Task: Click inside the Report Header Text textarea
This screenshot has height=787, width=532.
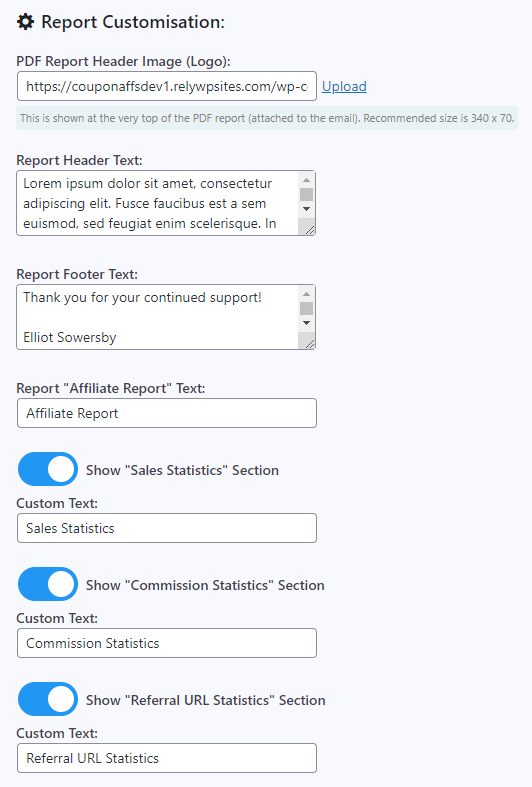Action: click(158, 203)
